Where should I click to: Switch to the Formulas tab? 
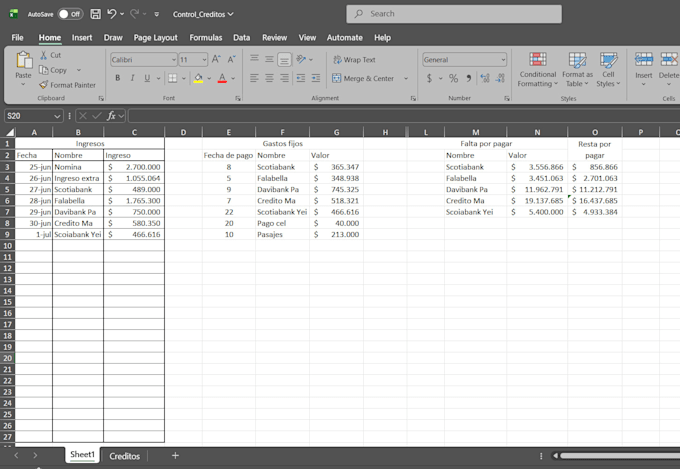(206, 38)
